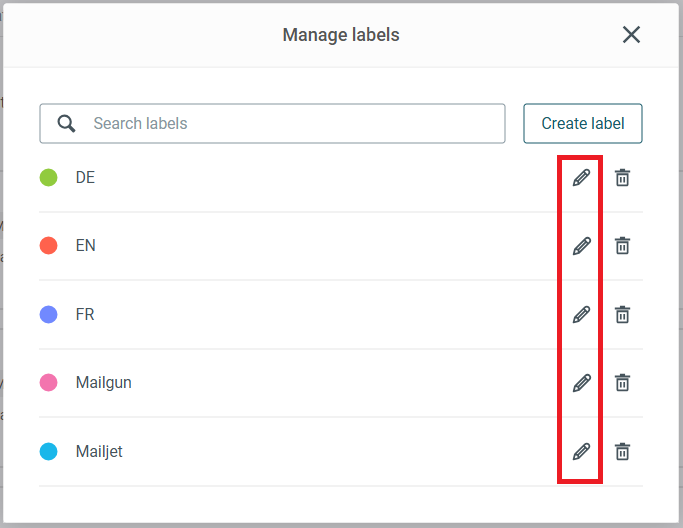Click the Mailgun label name
This screenshot has height=528, width=683.
(x=104, y=382)
